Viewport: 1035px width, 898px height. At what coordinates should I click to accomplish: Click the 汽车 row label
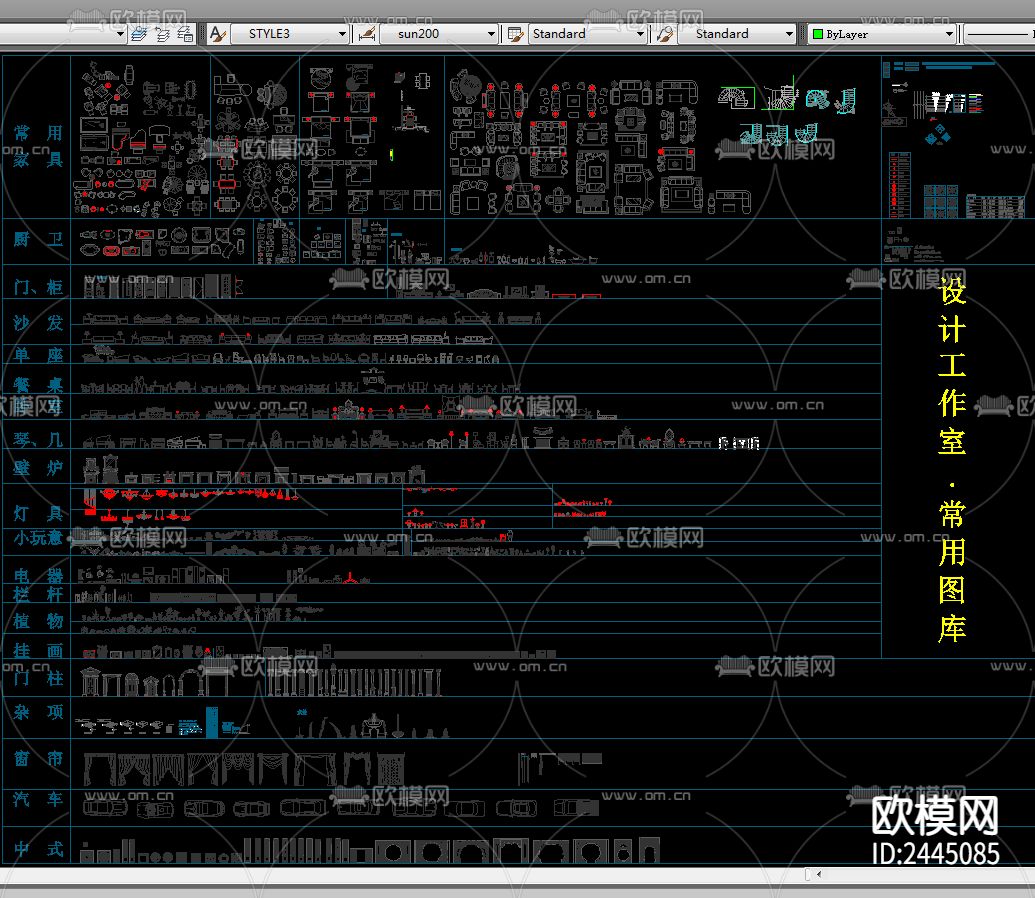pyautogui.click(x=38, y=800)
